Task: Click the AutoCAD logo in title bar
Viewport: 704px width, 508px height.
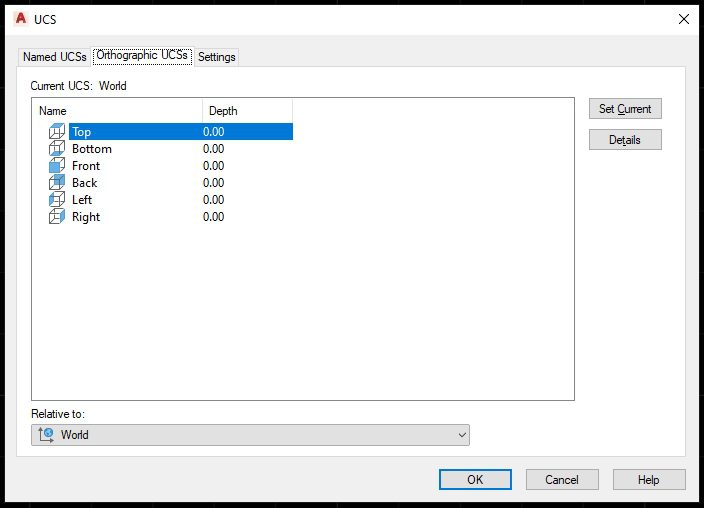Action: tap(19, 19)
